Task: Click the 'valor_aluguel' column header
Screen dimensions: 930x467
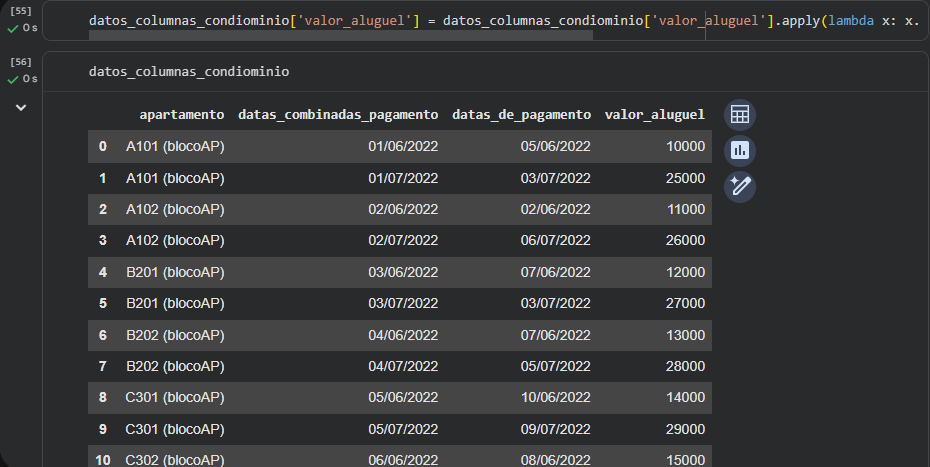Action: pyautogui.click(x=655, y=115)
